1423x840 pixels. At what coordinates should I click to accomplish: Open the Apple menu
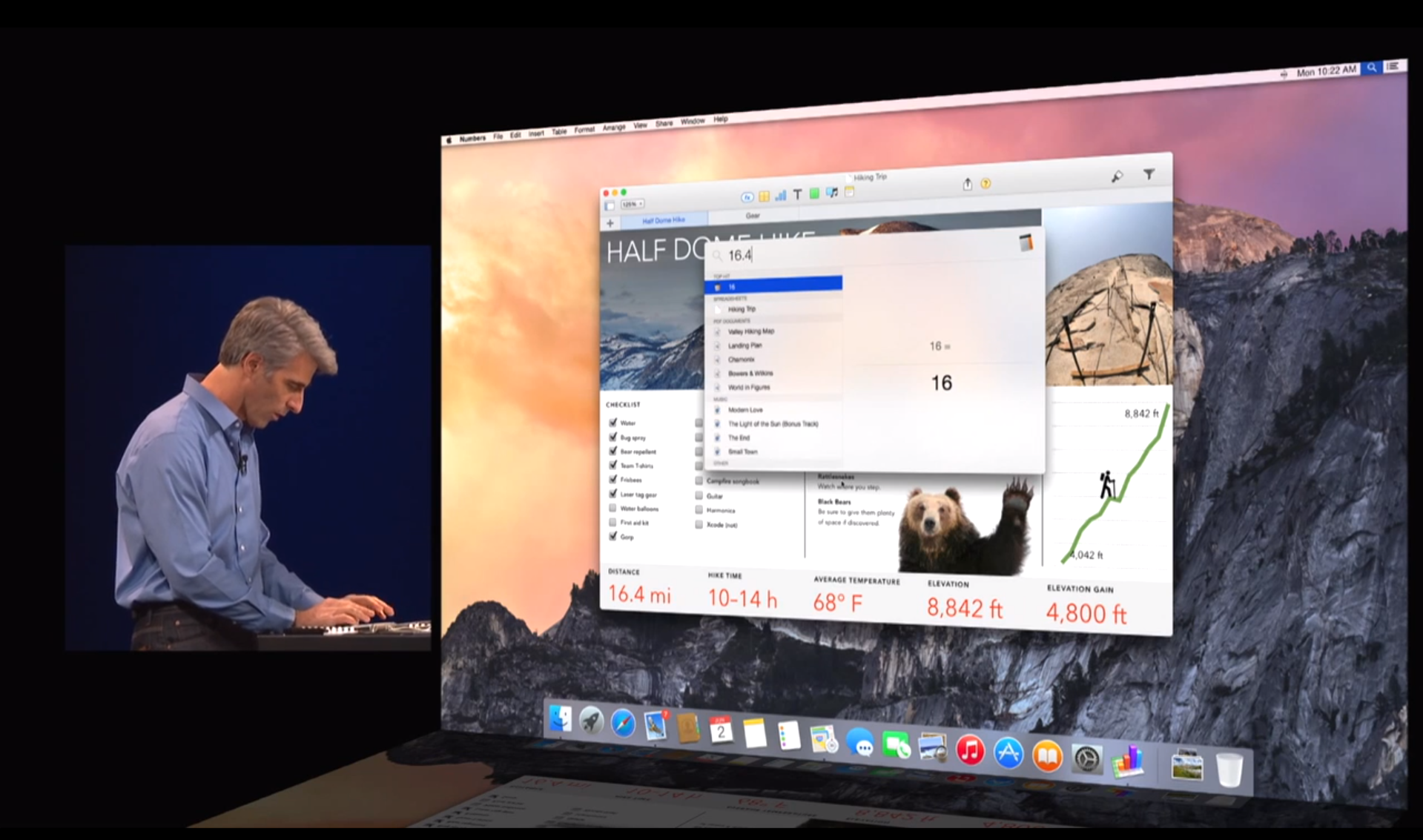449,140
